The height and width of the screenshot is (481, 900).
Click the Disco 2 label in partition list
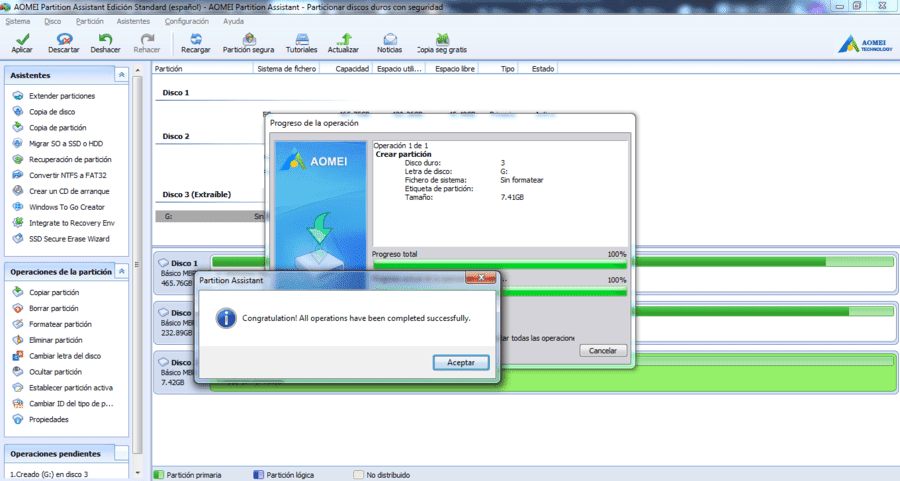pyautogui.click(x=176, y=137)
